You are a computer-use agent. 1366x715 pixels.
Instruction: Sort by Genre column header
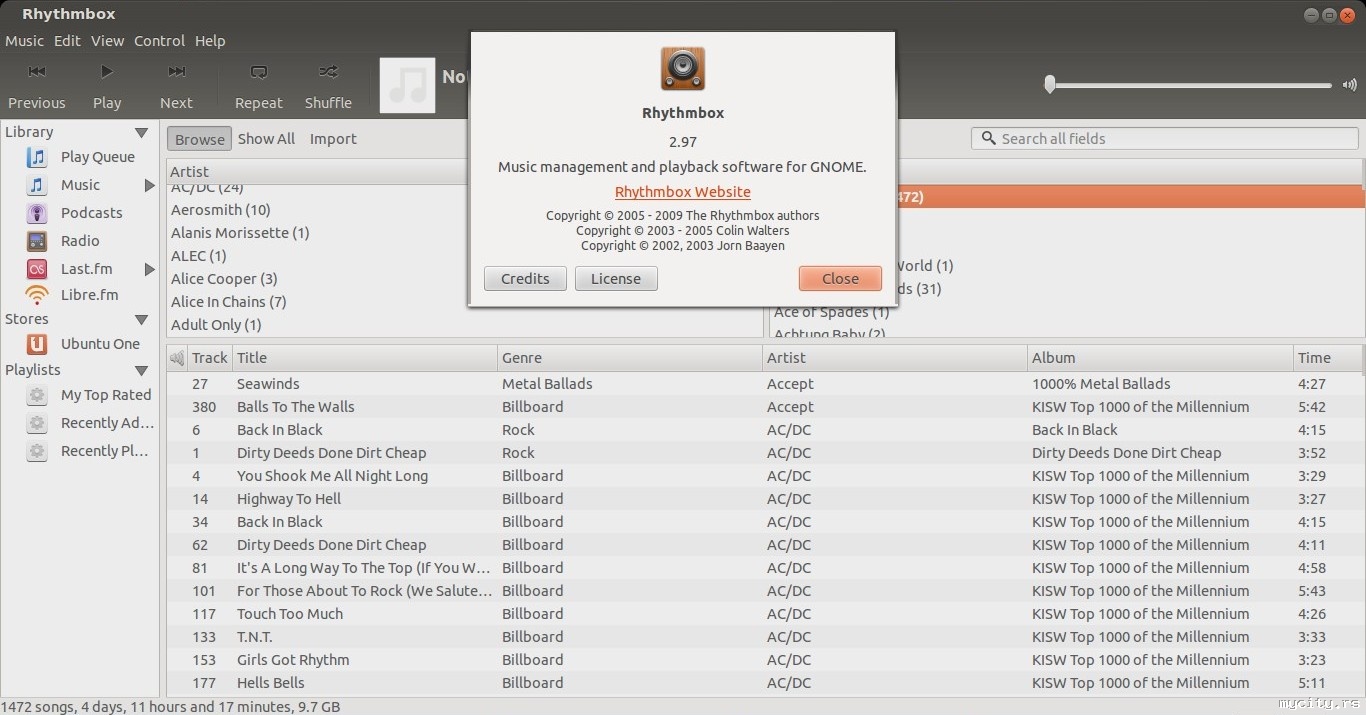click(630, 358)
